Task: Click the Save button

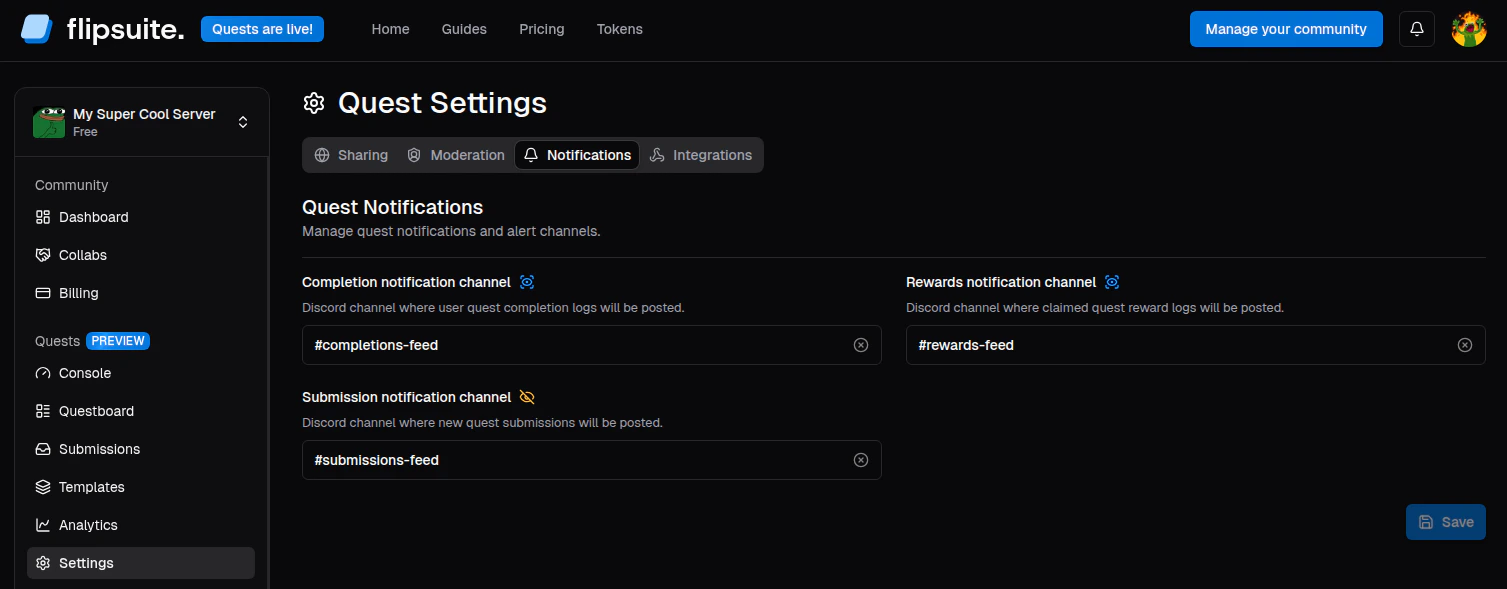Action: coord(1446,522)
